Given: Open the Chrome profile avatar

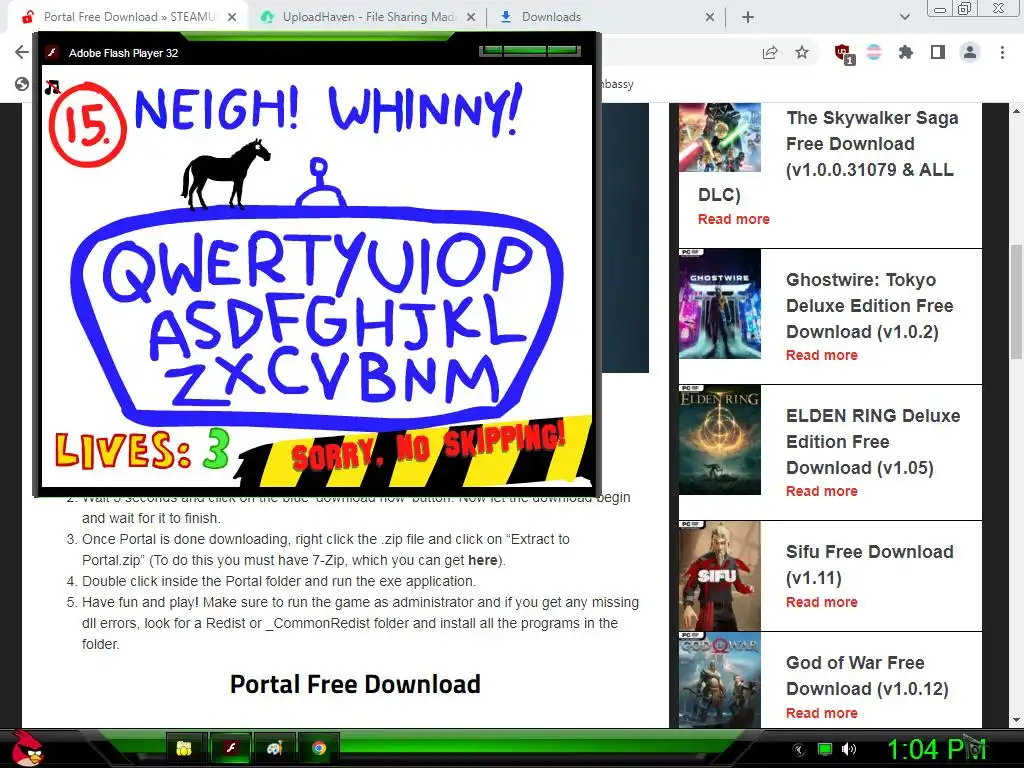Looking at the screenshot, I should 970,52.
